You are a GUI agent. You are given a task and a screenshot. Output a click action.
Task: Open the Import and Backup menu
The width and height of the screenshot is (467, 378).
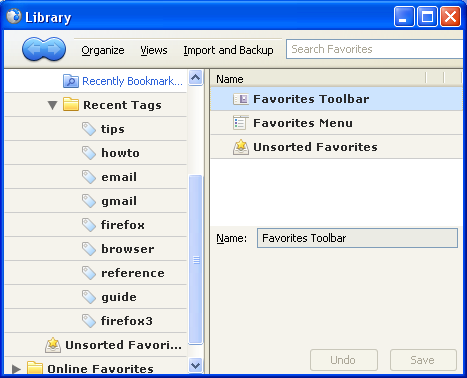(x=228, y=50)
